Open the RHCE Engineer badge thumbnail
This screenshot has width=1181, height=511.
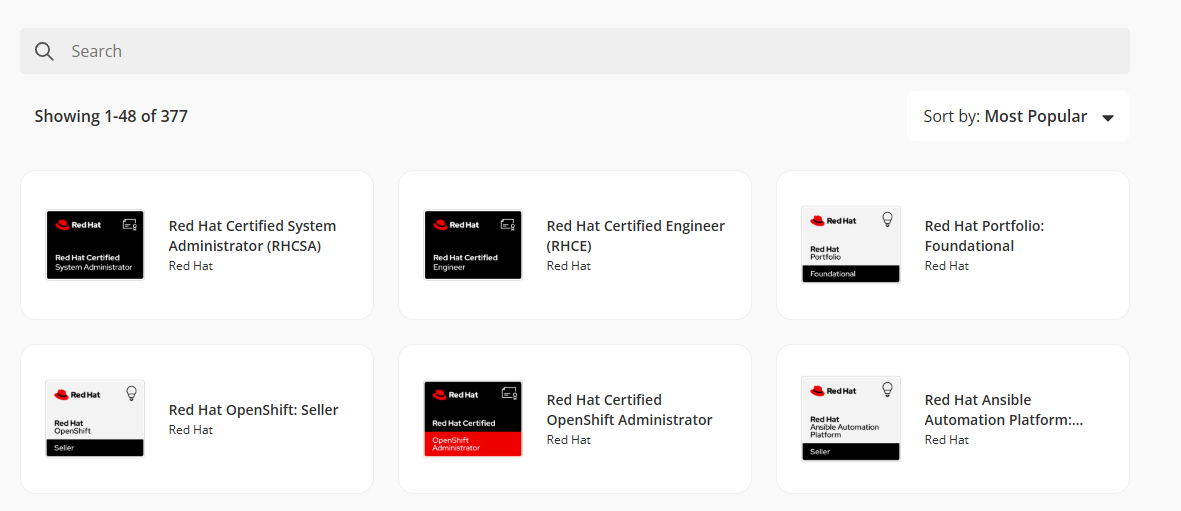click(x=473, y=245)
